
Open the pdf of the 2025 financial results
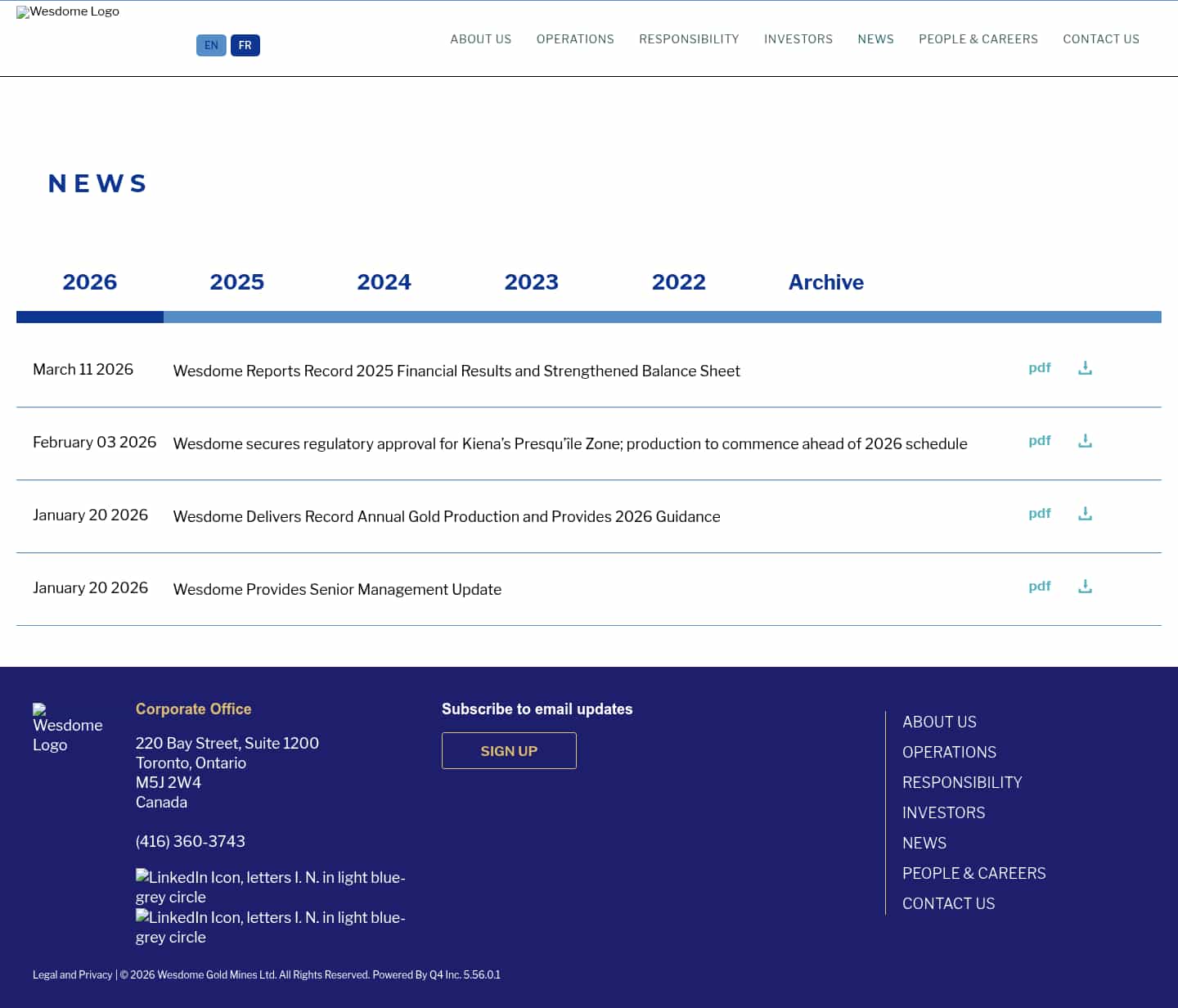(1039, 367)
